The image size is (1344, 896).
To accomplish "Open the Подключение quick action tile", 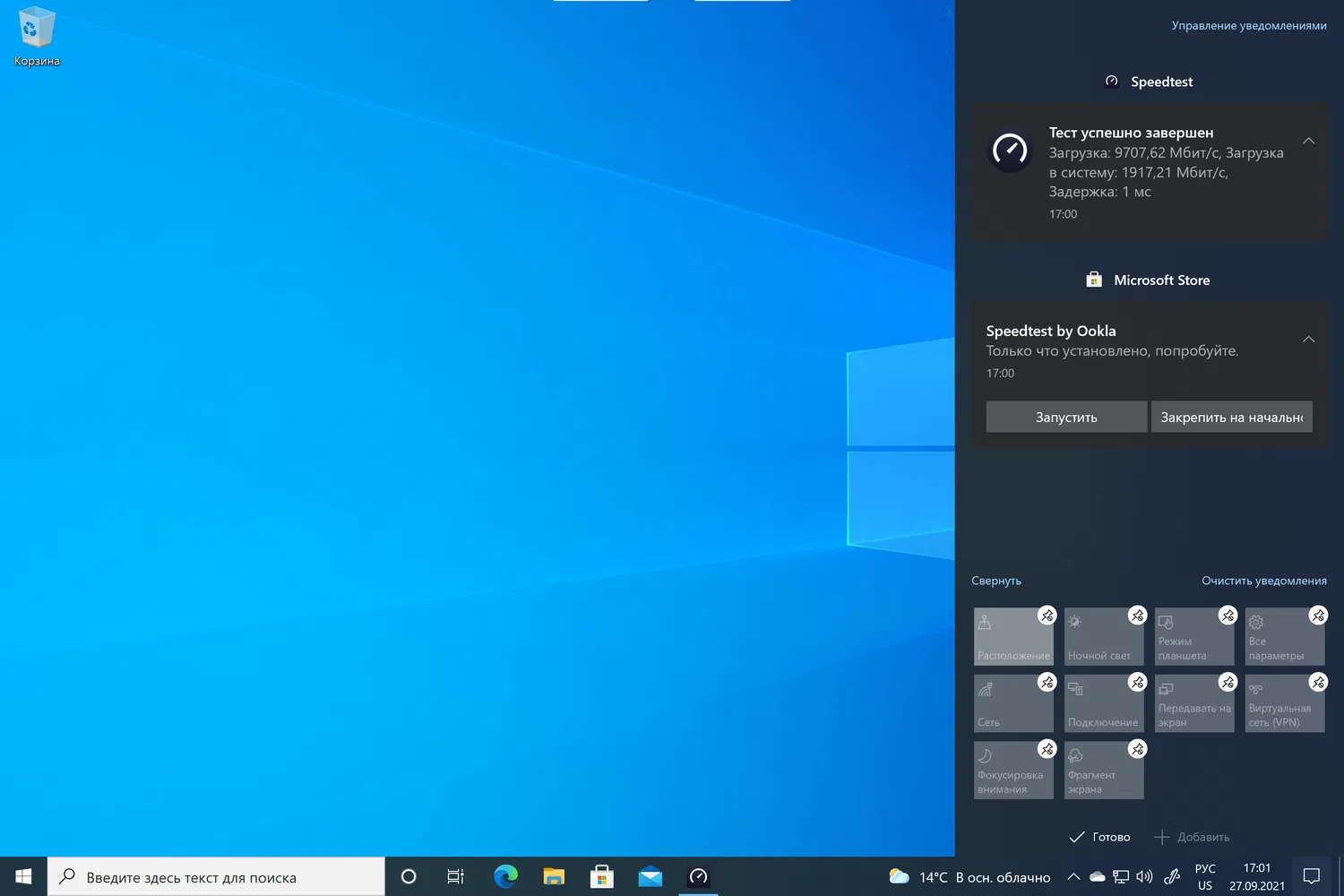I will tap(1104, 703).
